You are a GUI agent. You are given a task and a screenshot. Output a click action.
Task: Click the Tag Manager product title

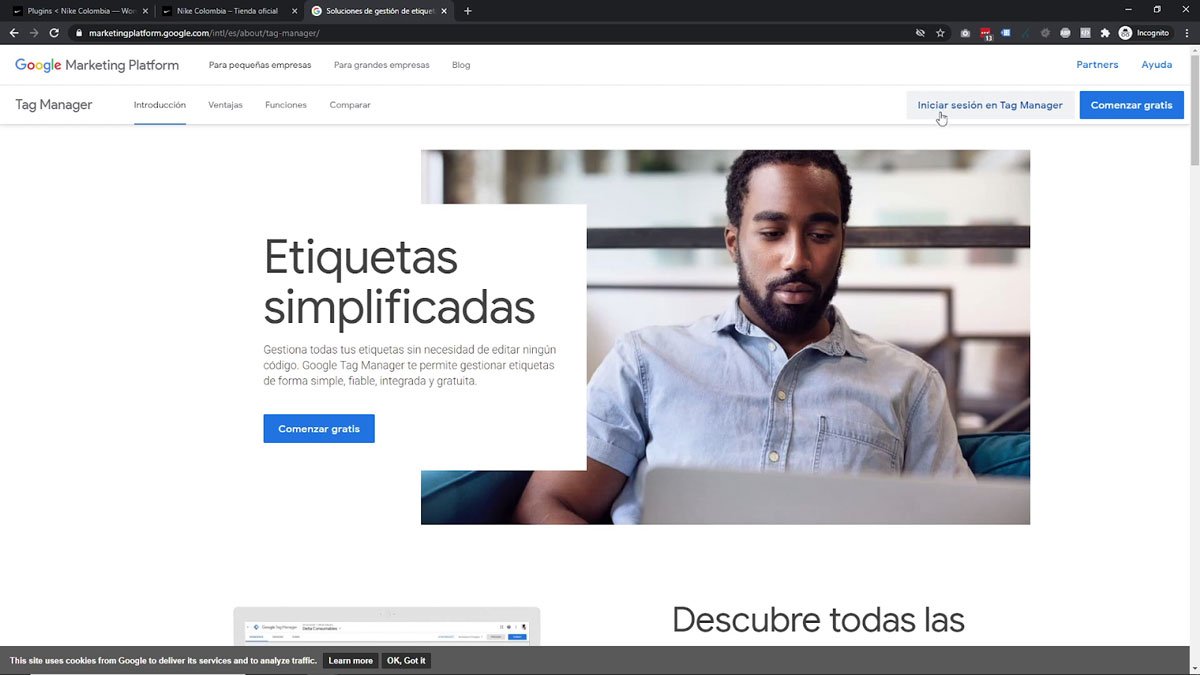[54, 104]
